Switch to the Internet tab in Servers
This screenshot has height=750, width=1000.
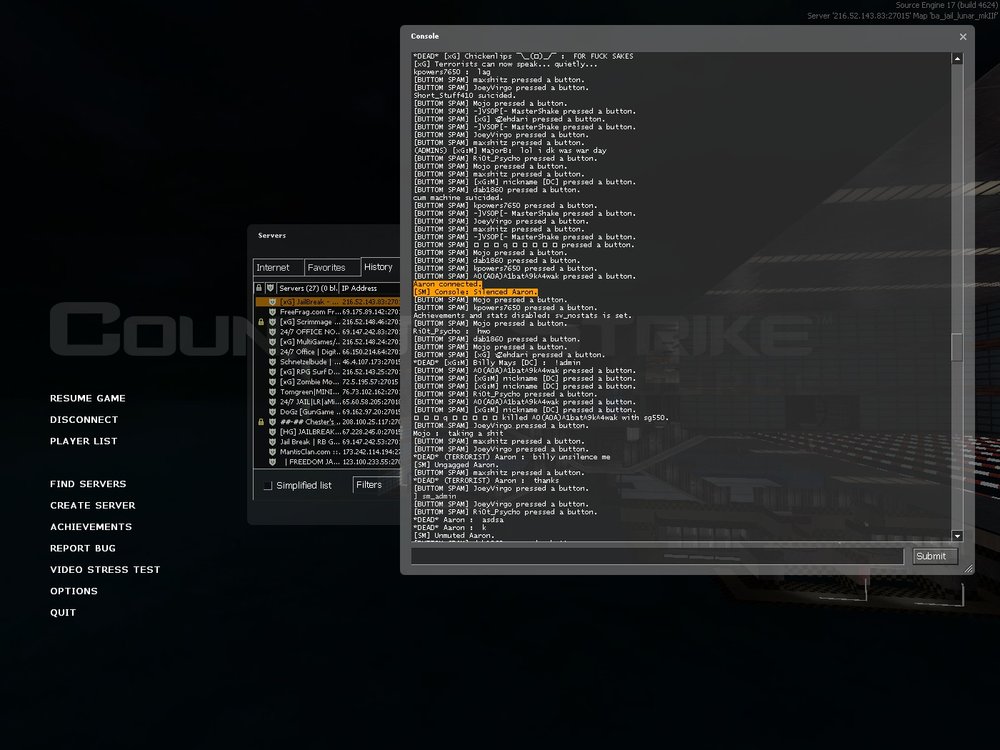point(277,268)
